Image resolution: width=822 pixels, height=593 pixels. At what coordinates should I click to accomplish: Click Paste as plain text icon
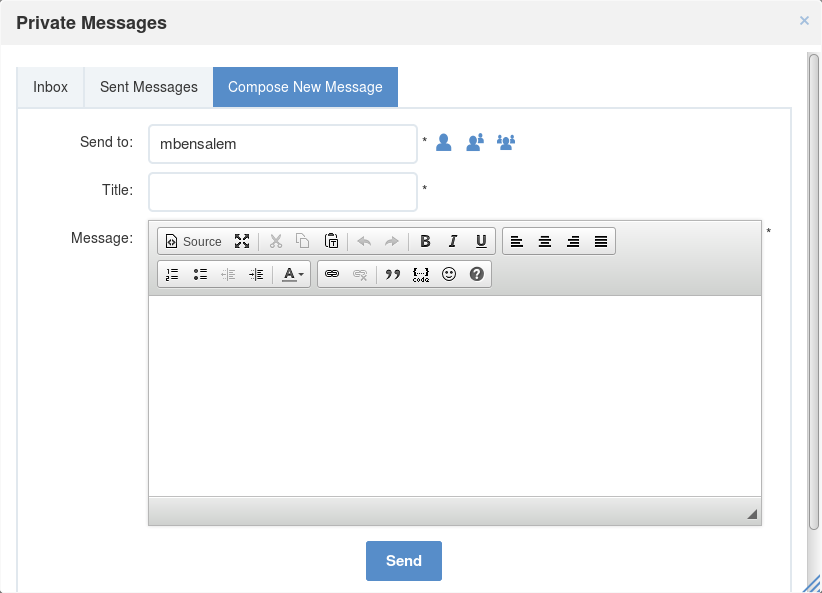pos(331,241)
